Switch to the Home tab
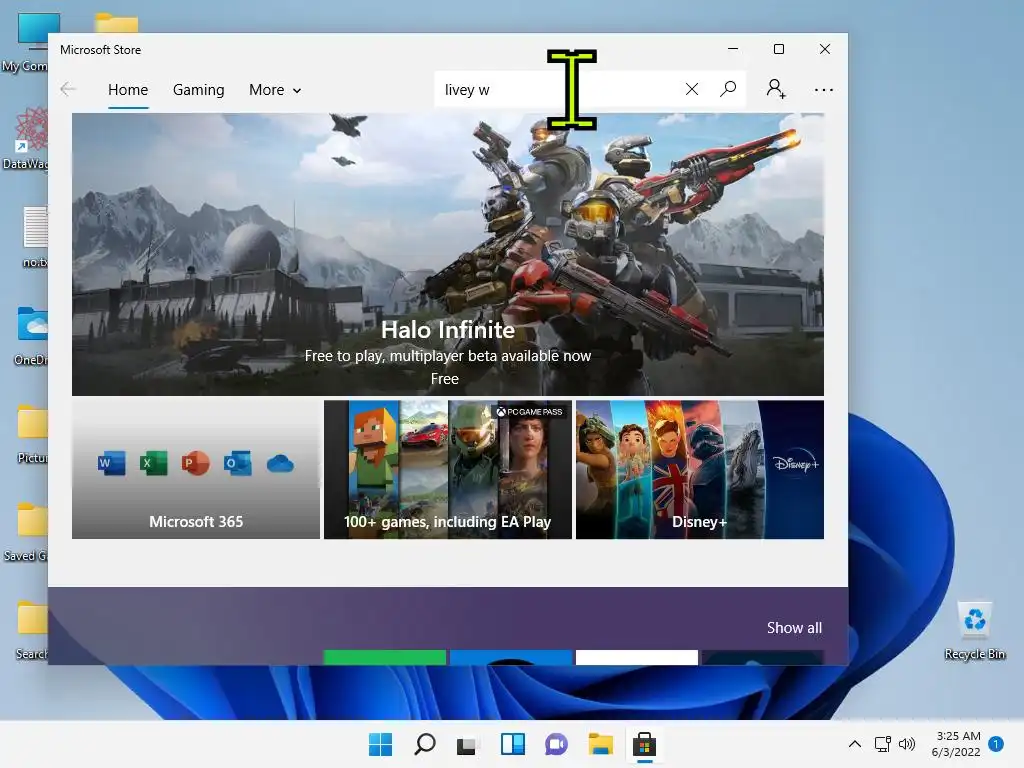Image resolution: width=1024 pixels, height=768 pixels. (x=128, y=89)
